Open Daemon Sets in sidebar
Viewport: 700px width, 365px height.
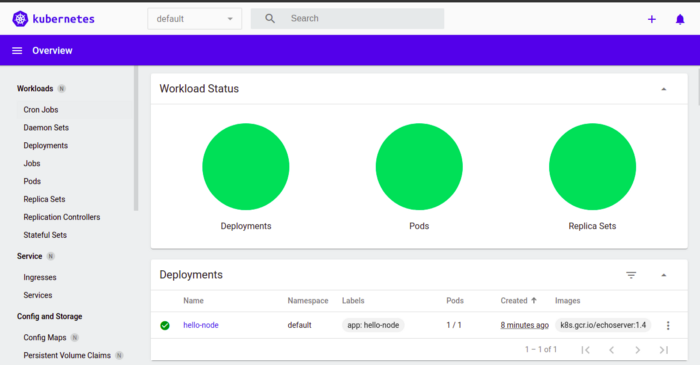(x=46, y=128)
